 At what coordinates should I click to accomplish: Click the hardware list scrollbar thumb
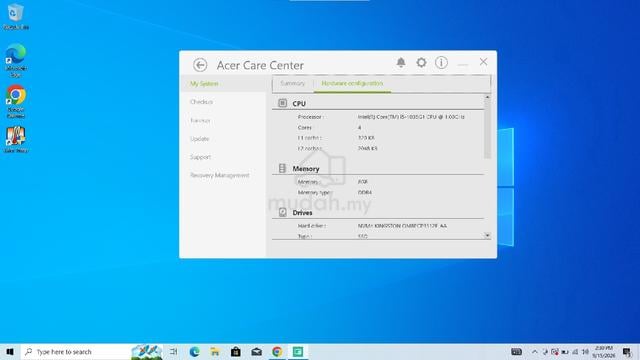(487, 130)
